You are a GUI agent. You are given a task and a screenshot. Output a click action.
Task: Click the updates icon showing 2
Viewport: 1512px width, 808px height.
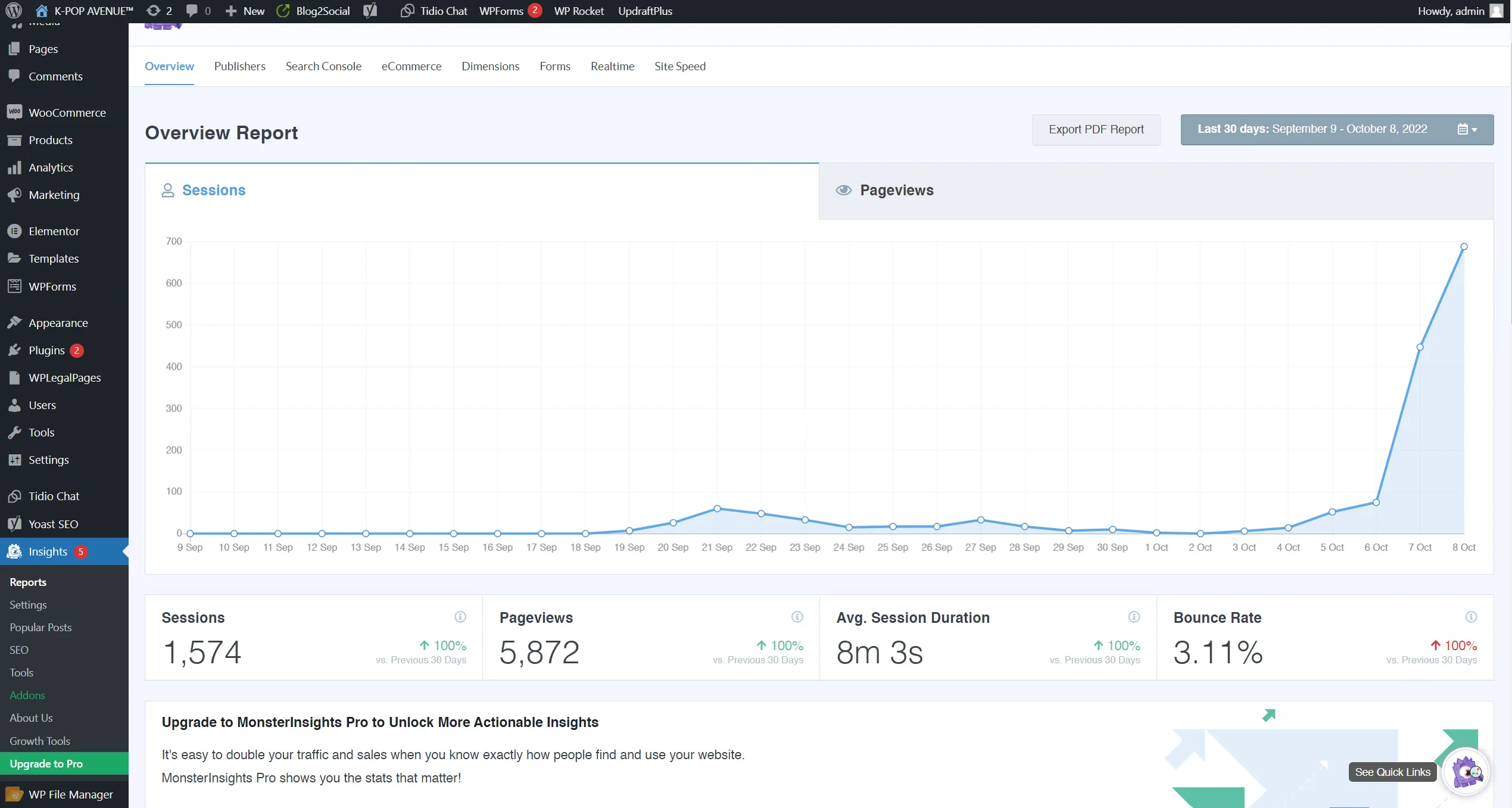[x=158, y=11]
